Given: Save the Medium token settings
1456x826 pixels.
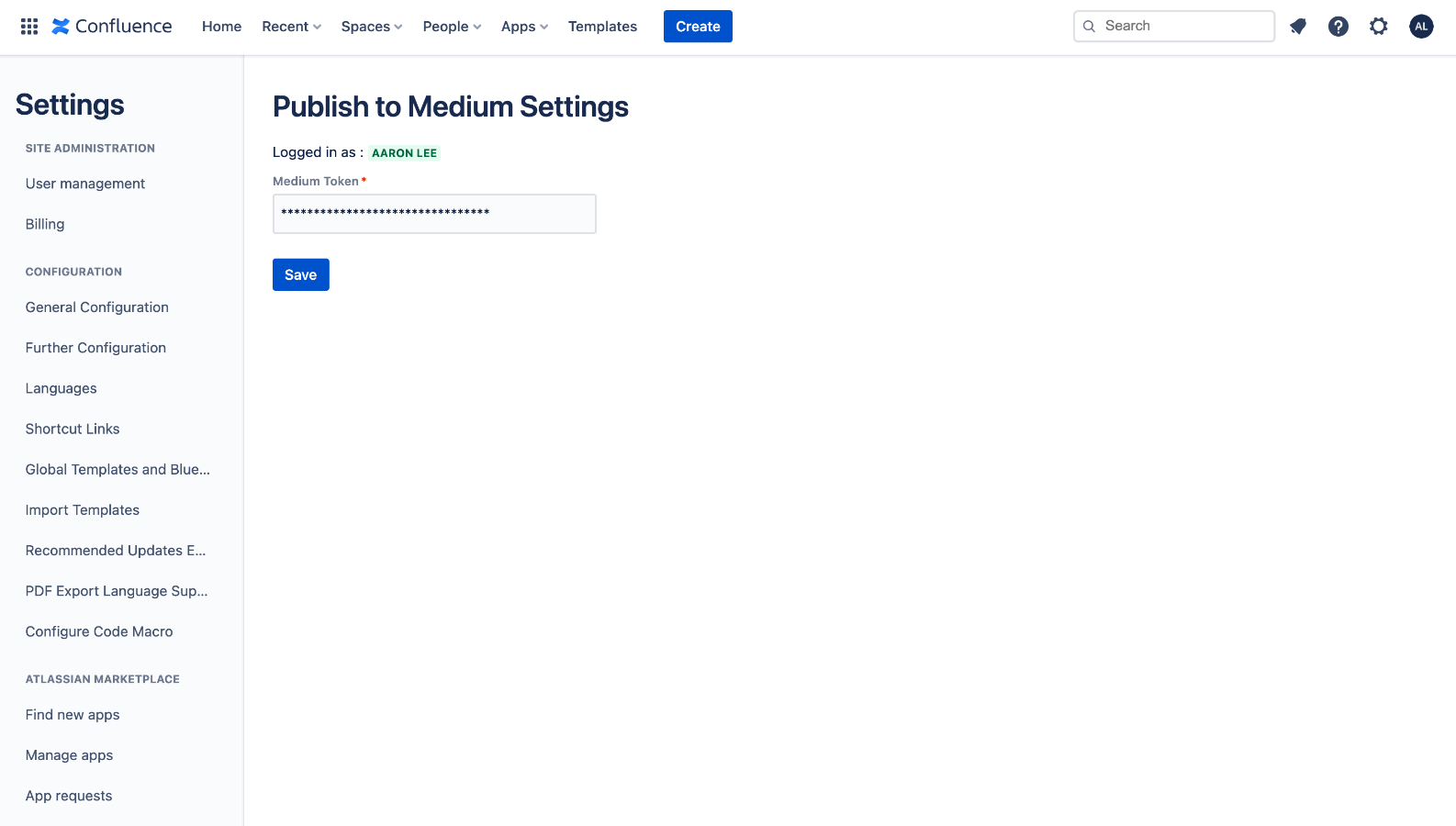Looking at the screenshot, I should point(301,274).
